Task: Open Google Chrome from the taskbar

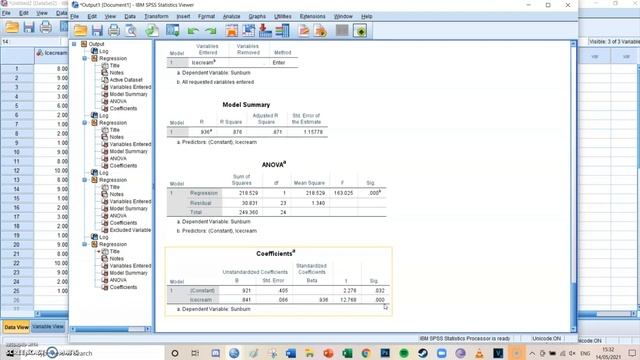Action: (x=366, y=353)
